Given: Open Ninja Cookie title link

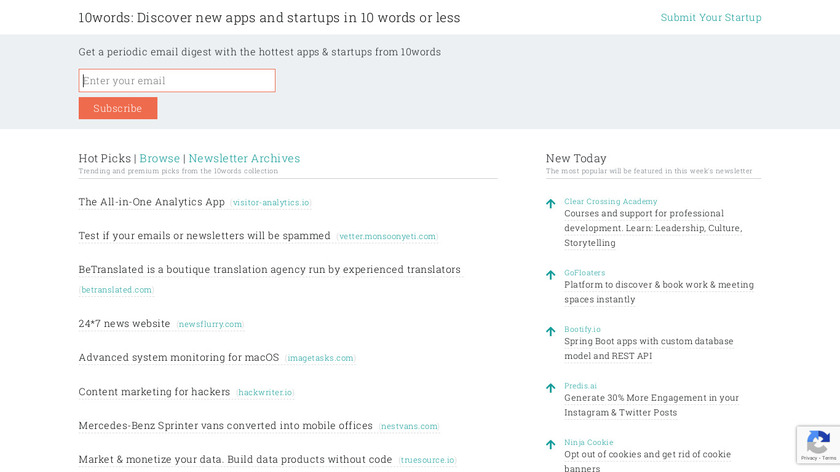Looking at the screenshot, I should click(x=589, y=443).
